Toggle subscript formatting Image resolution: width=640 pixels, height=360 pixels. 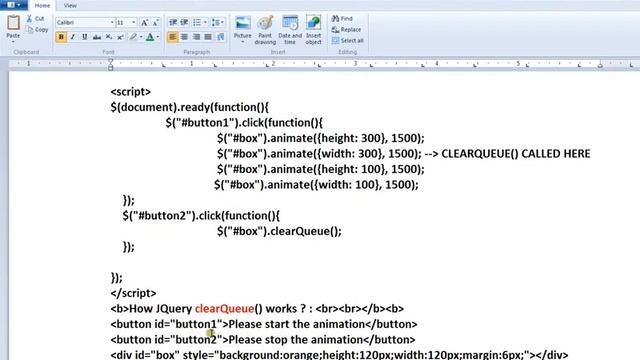(x=109, y=37)
